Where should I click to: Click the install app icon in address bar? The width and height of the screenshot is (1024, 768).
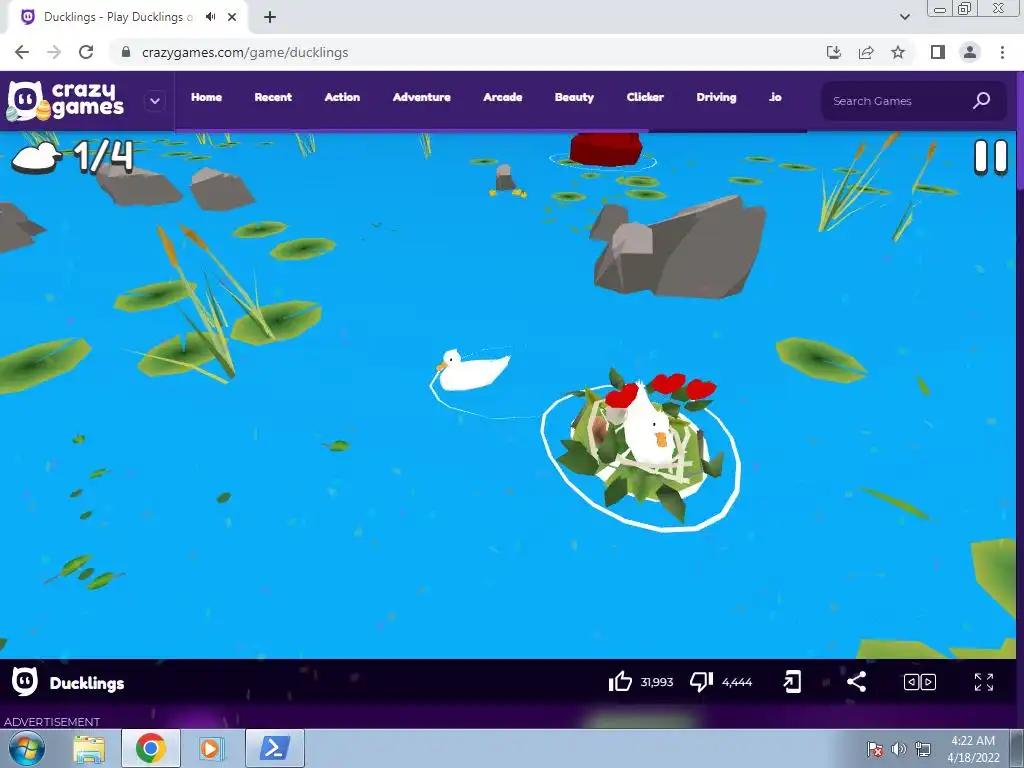833,52
